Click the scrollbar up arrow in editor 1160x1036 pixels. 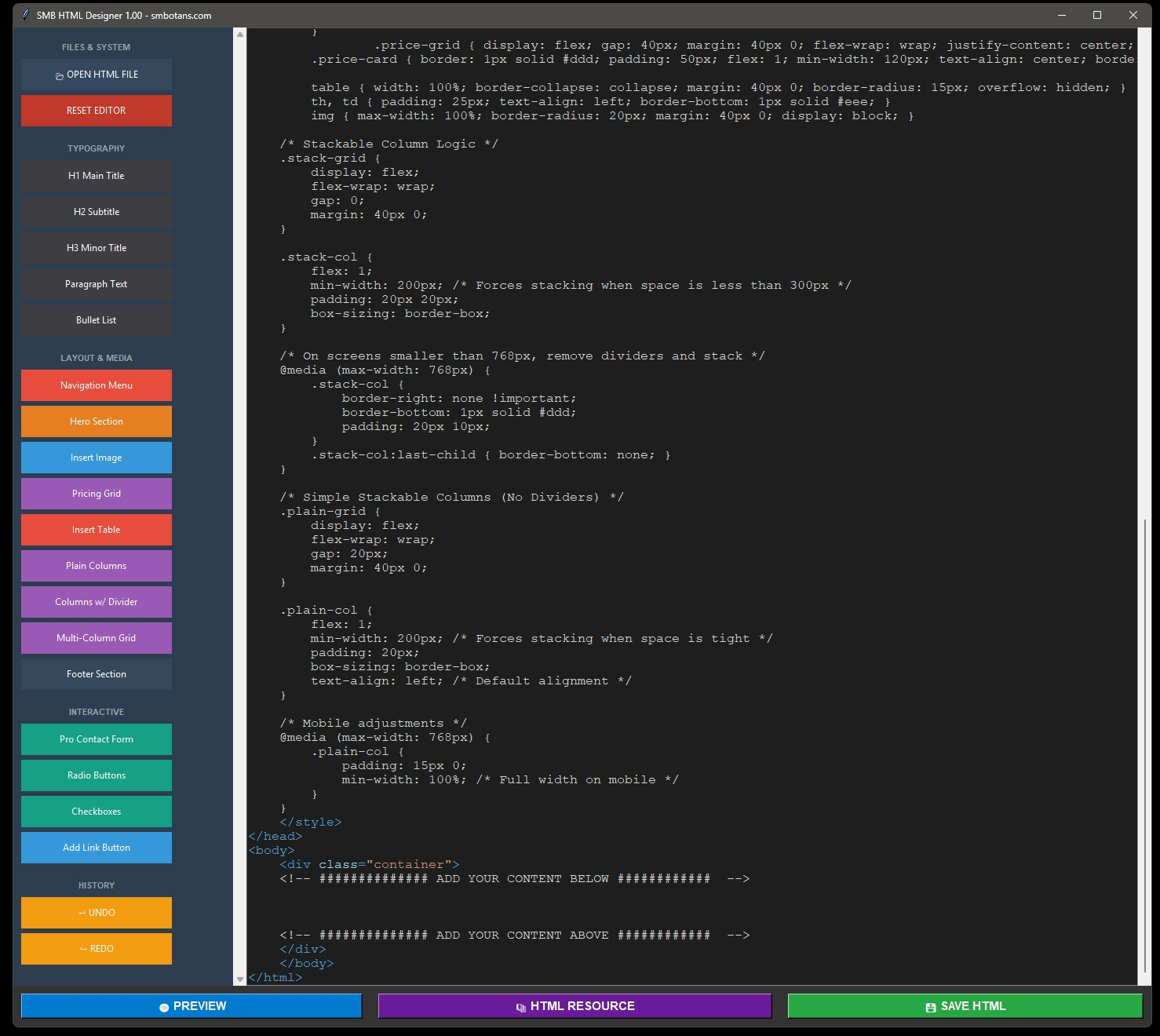(240, 34)
